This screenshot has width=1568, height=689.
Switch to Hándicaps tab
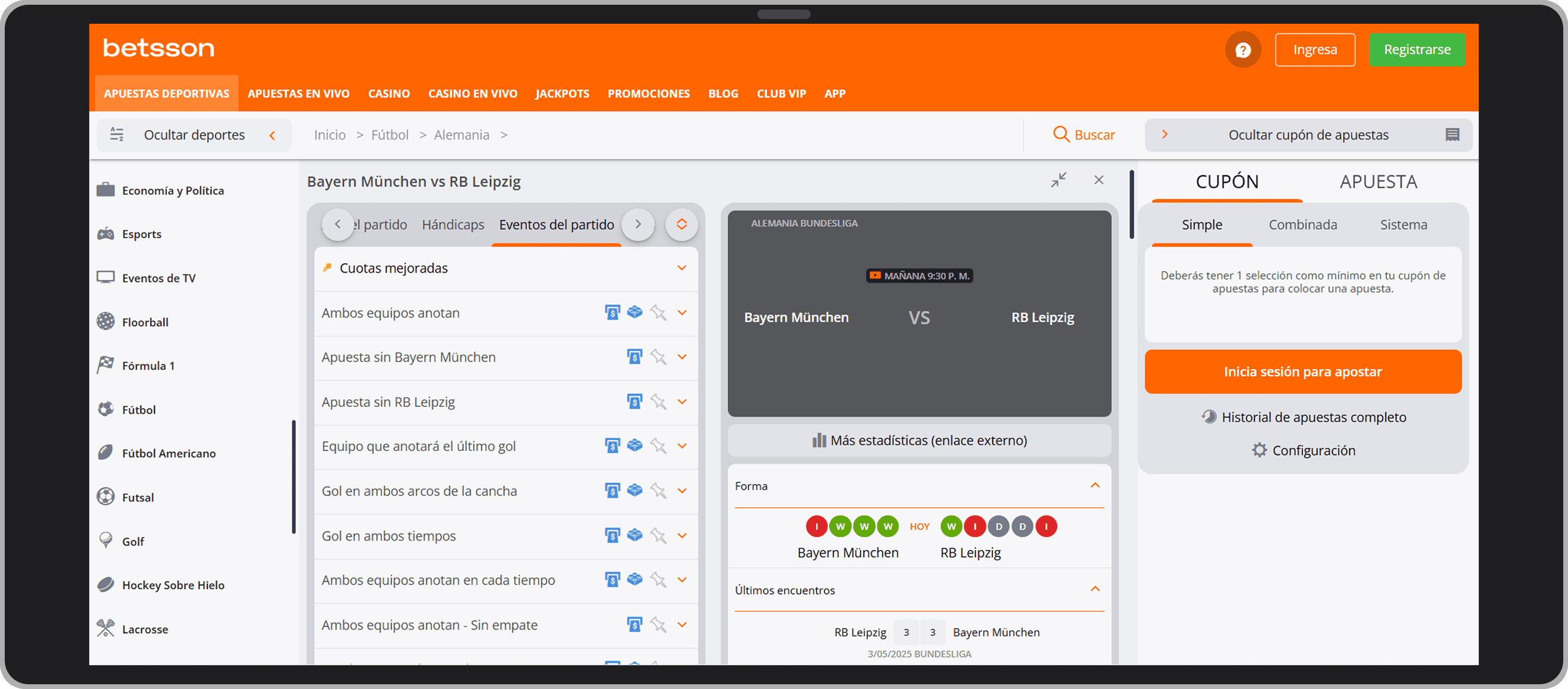coord(453,225)
